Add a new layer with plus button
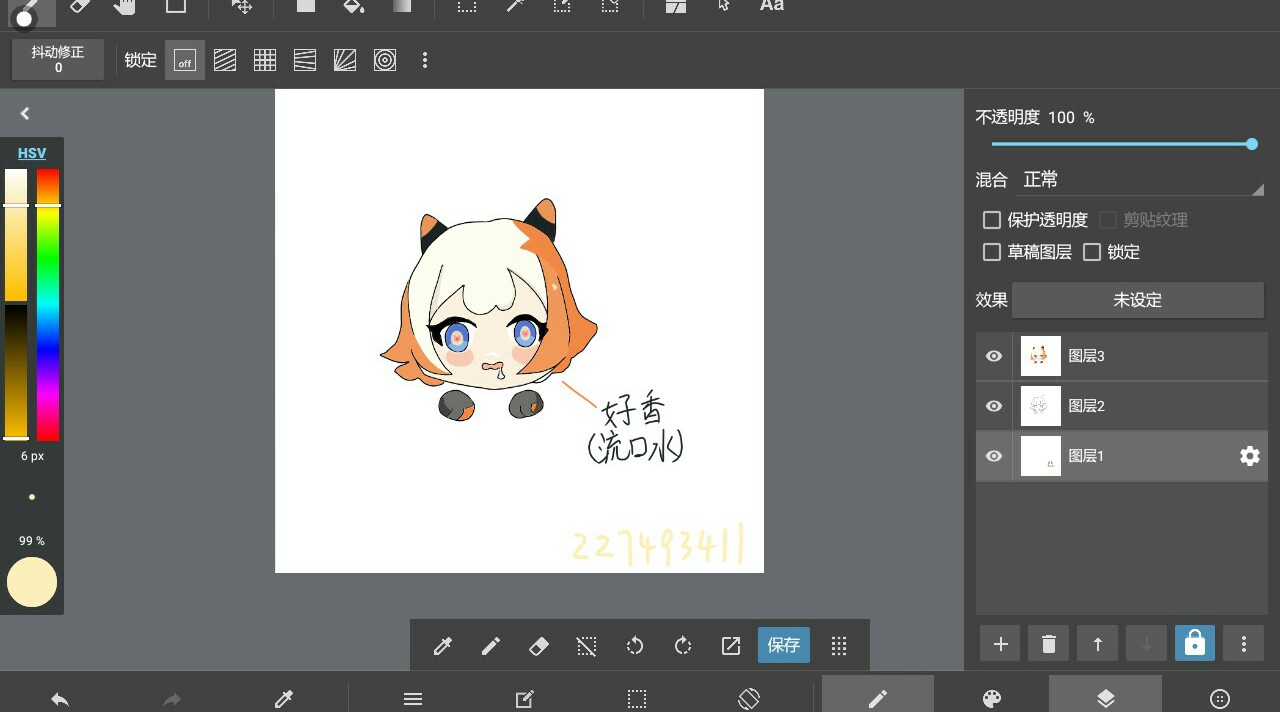This screenshot has height=712, width=1280. 1000,644
